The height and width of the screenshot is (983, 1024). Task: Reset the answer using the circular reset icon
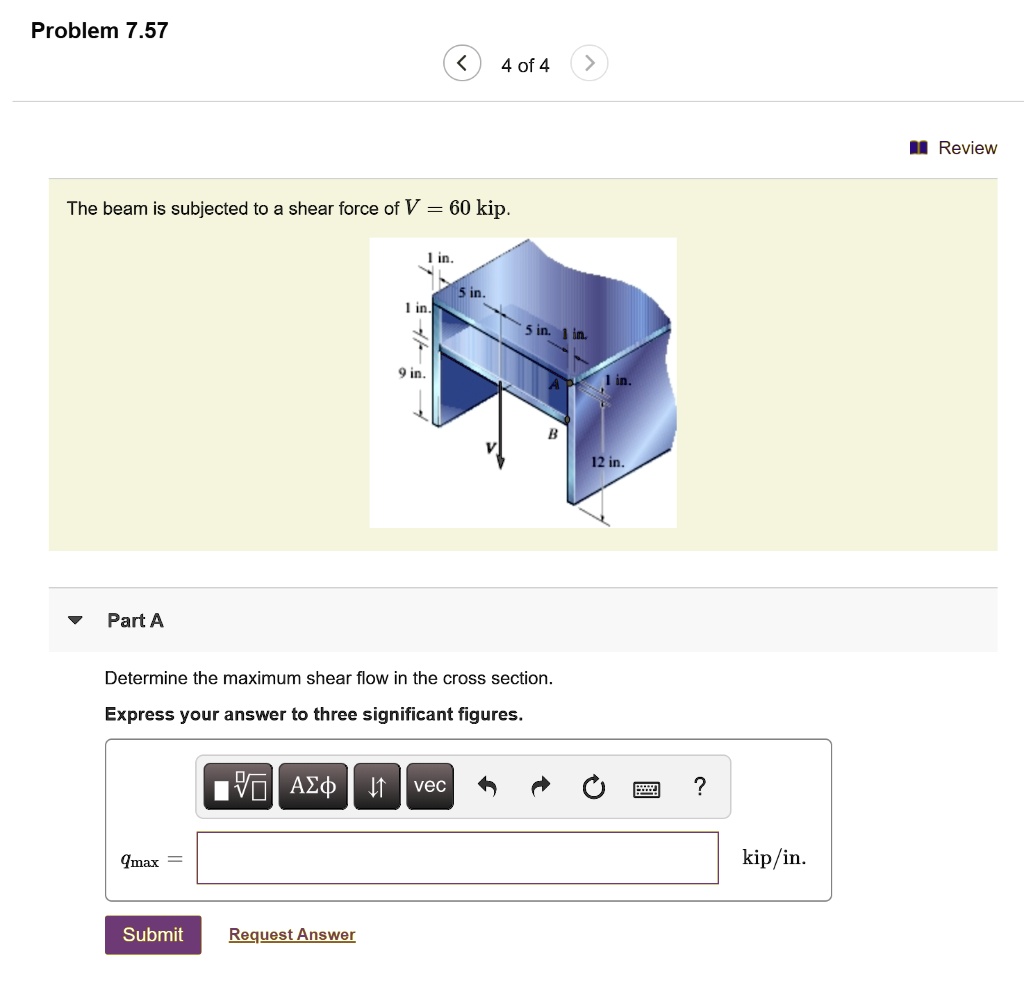pos(593,788)
